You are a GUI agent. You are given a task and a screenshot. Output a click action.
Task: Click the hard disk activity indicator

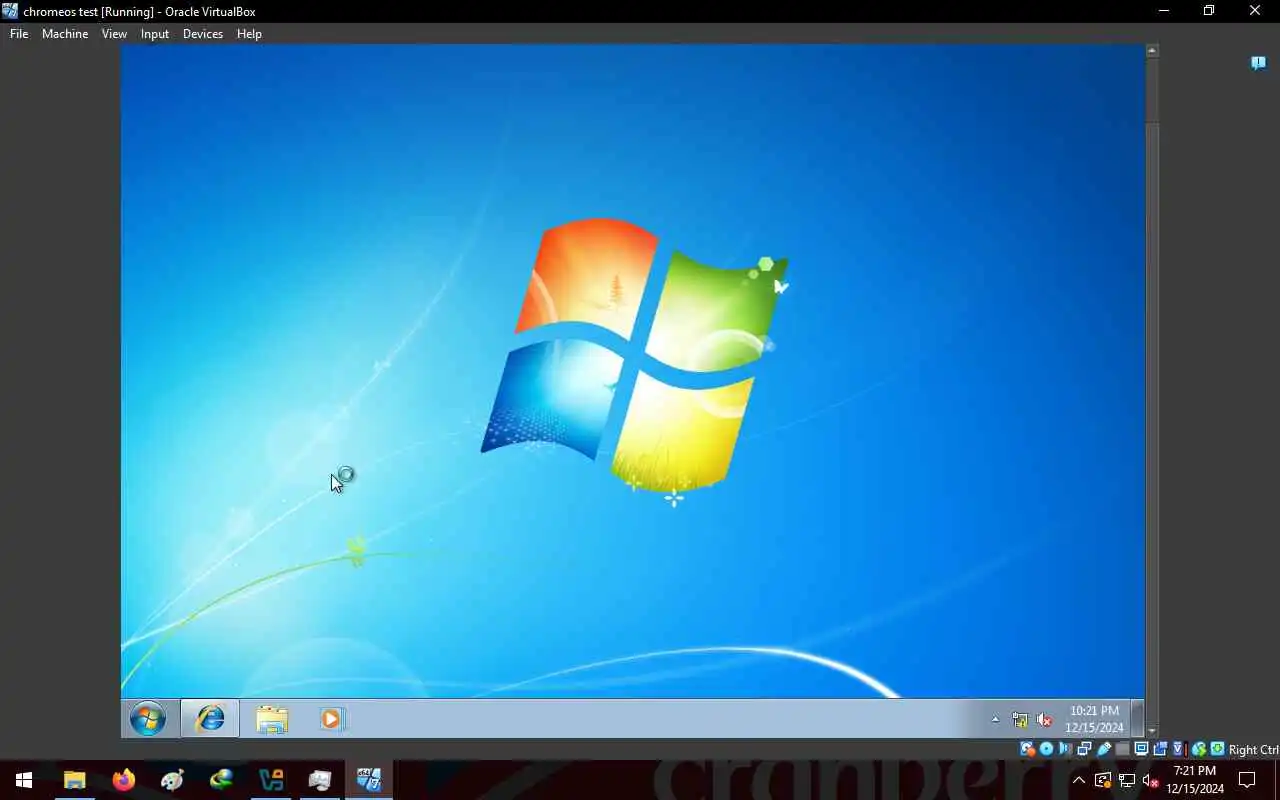pos(1027,749)
